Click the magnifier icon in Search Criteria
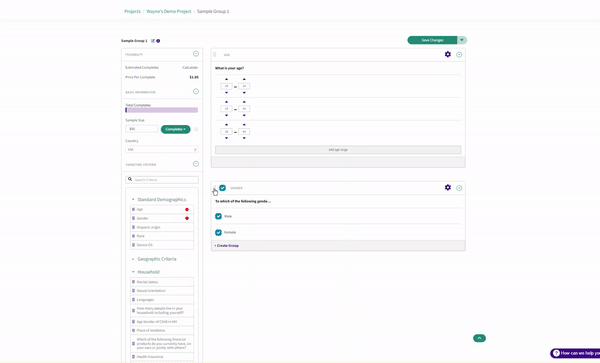Image resolution: width=600 pixels, height=363 pixels. [130, 179]
